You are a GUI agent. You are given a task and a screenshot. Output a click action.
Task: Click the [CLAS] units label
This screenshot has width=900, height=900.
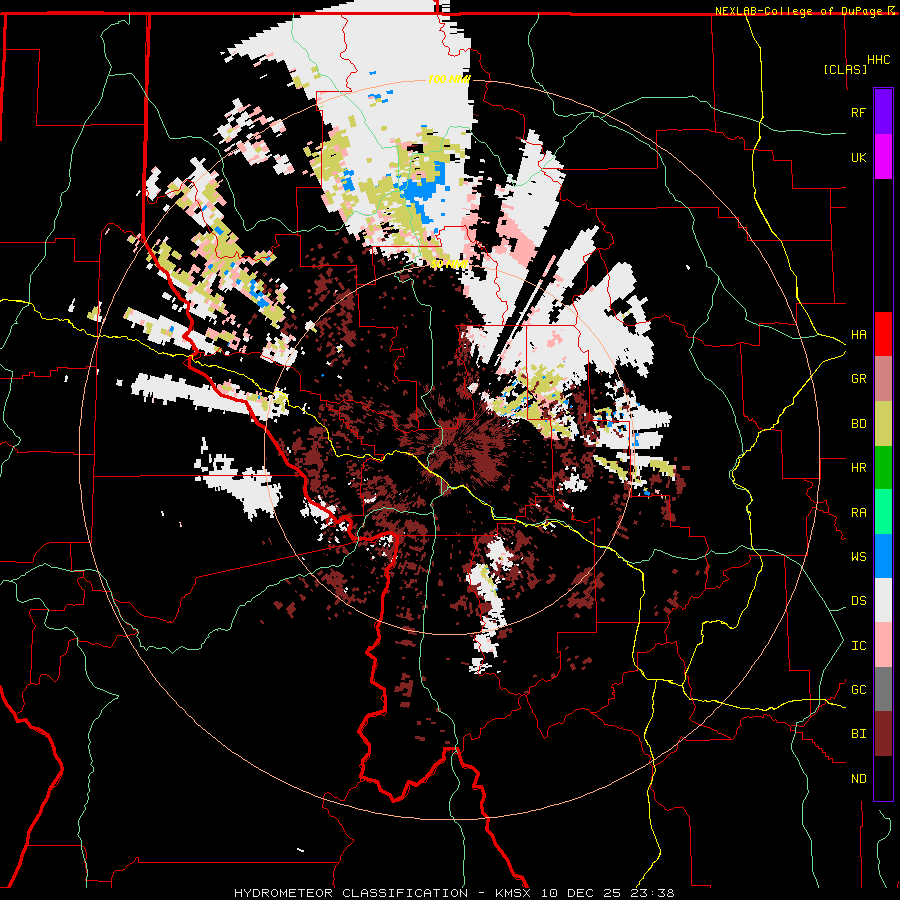(845, 69)
